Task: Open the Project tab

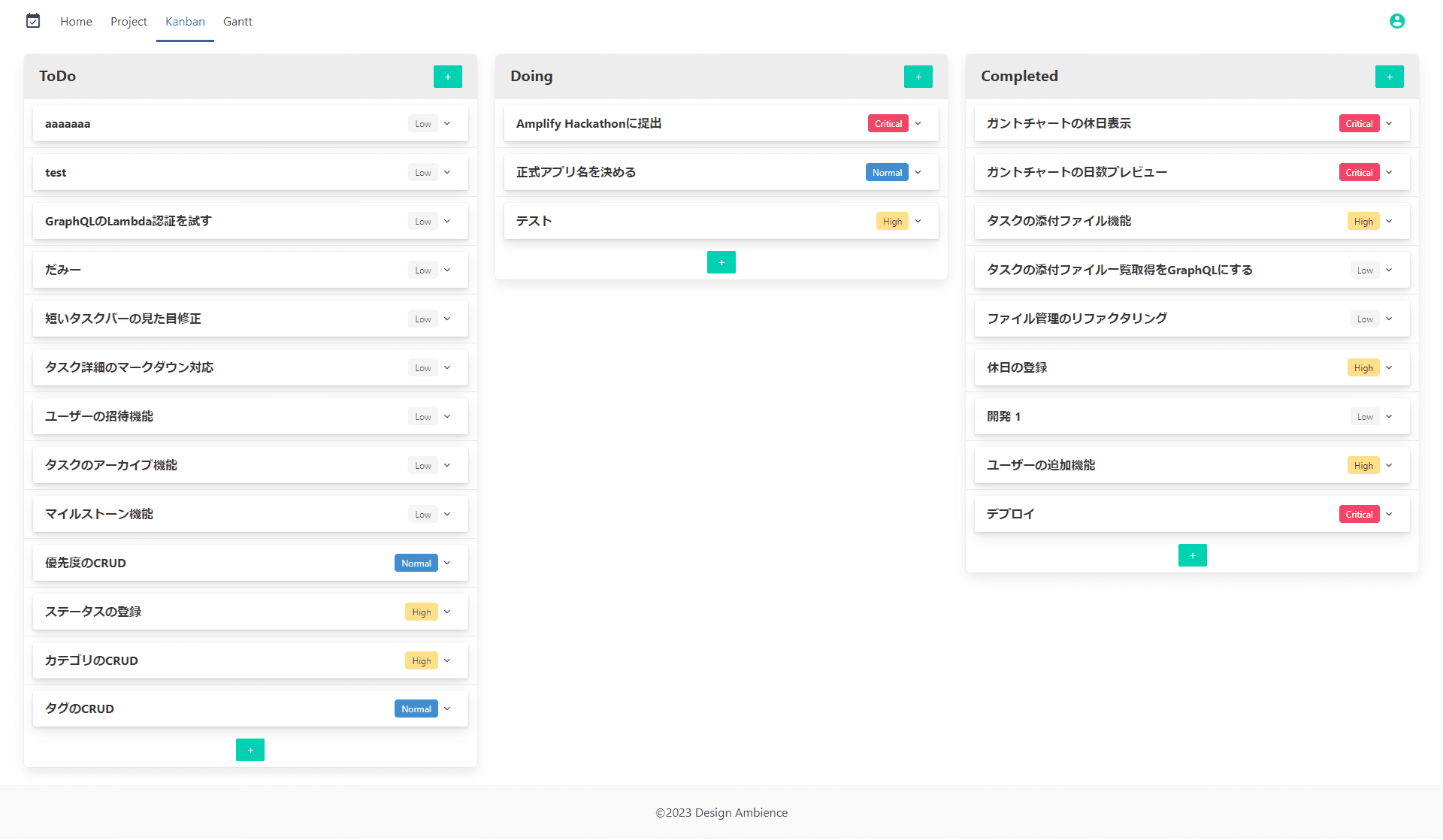Action: tap(129, 22)
